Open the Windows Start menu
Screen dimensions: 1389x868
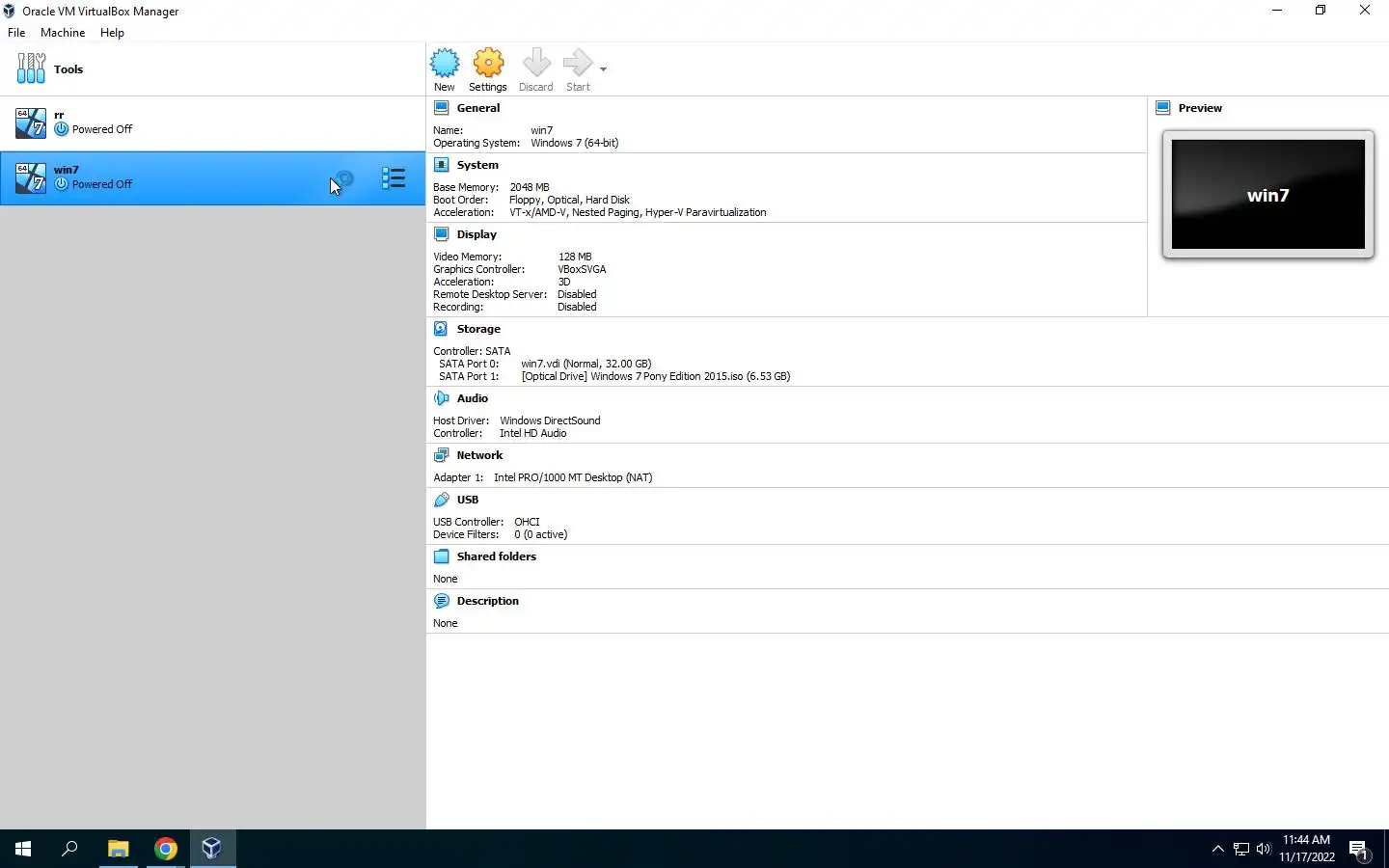[x=23, y=849]
